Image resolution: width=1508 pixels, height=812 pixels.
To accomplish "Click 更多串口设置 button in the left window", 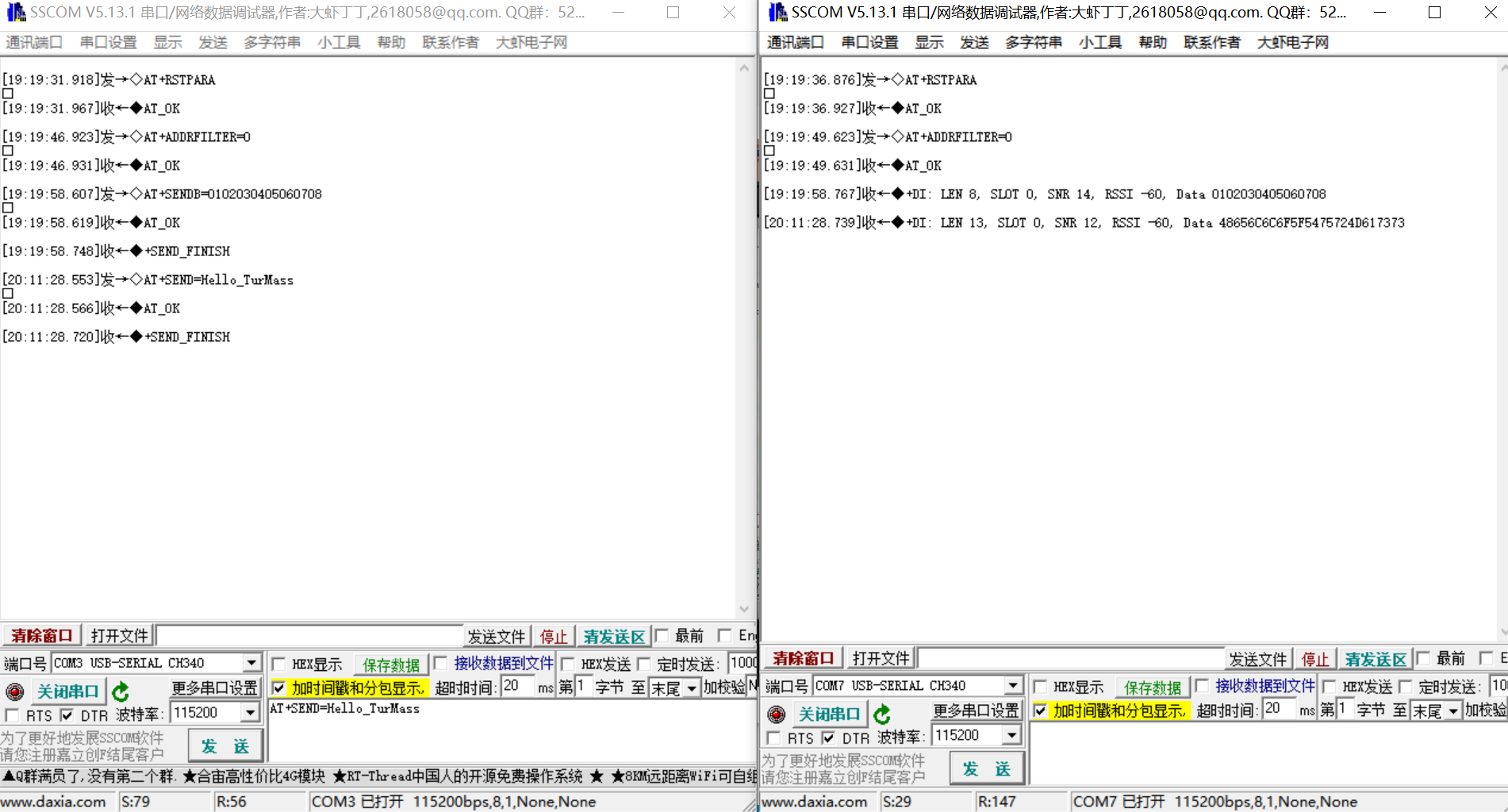I will [215, 688].
